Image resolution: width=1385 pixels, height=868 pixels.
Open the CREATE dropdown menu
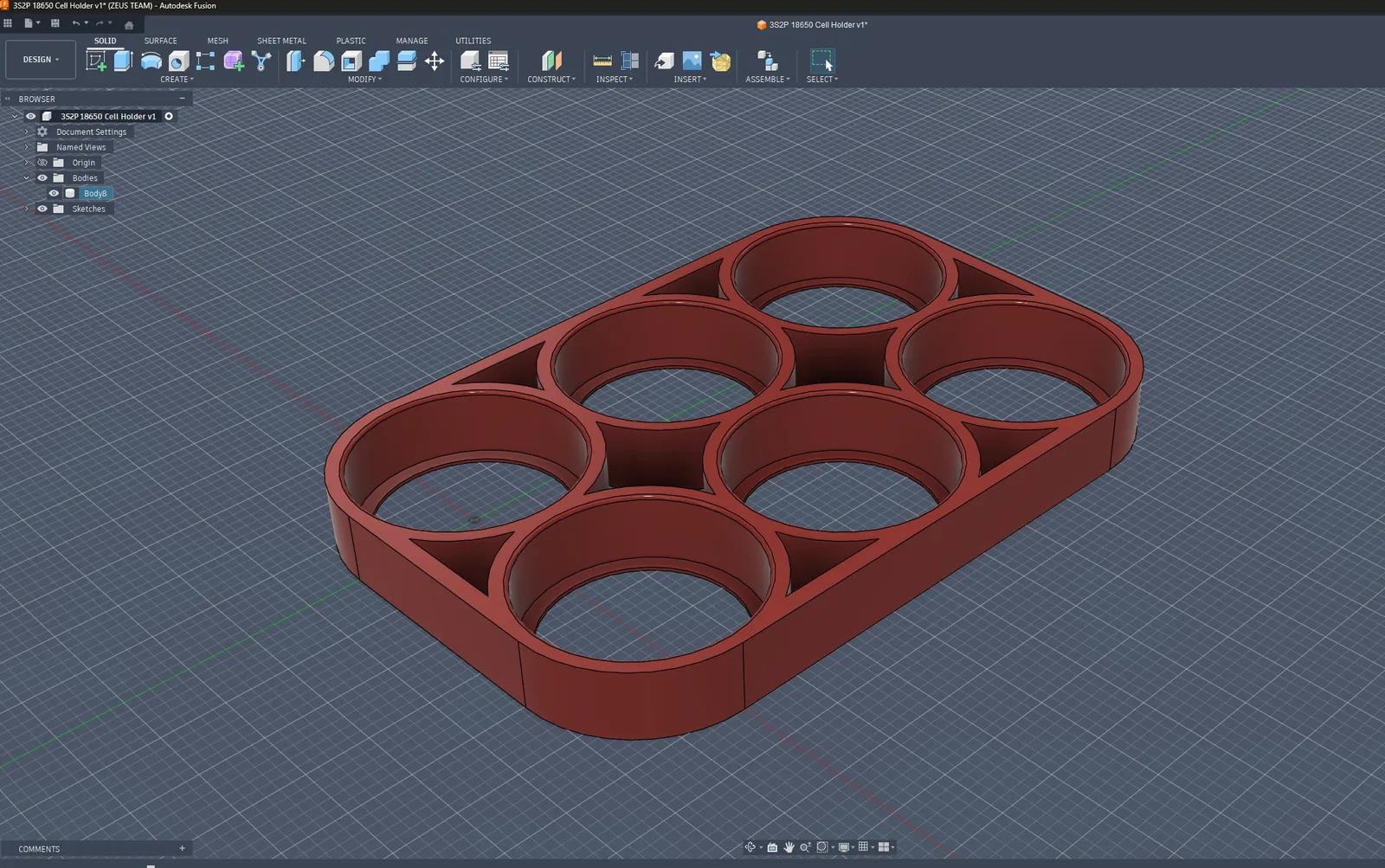(x=177, y=80)
